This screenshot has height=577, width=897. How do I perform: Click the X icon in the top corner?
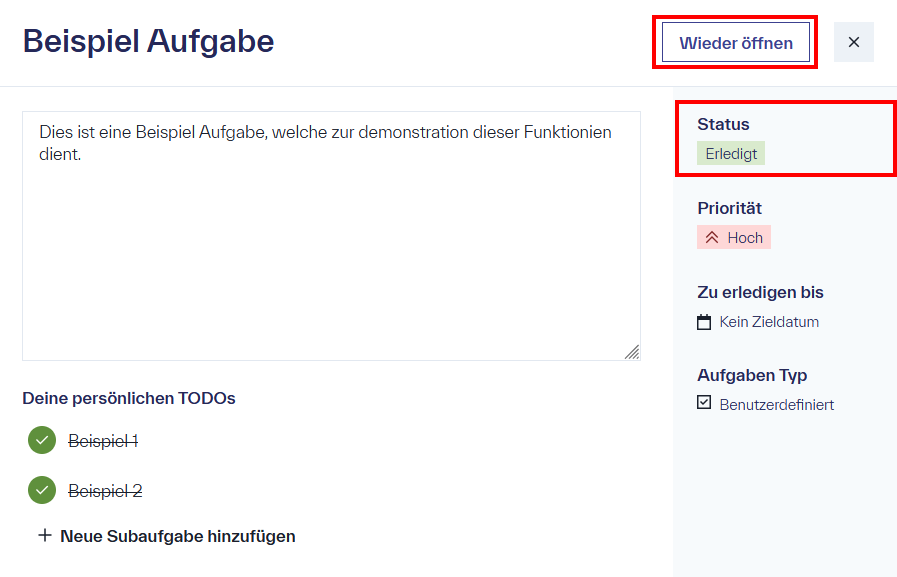tap(855, 41)
